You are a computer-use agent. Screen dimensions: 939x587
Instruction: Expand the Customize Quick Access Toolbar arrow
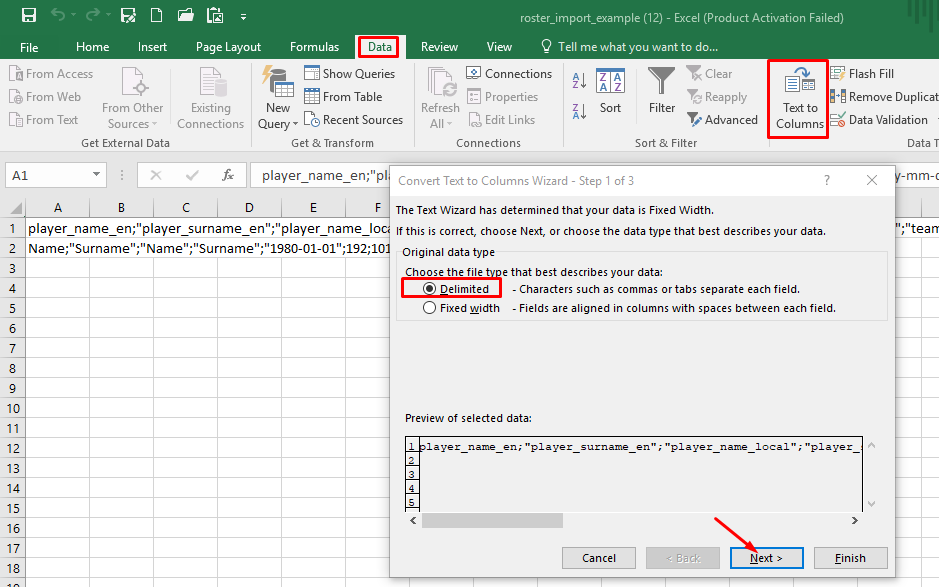[243, 17]
